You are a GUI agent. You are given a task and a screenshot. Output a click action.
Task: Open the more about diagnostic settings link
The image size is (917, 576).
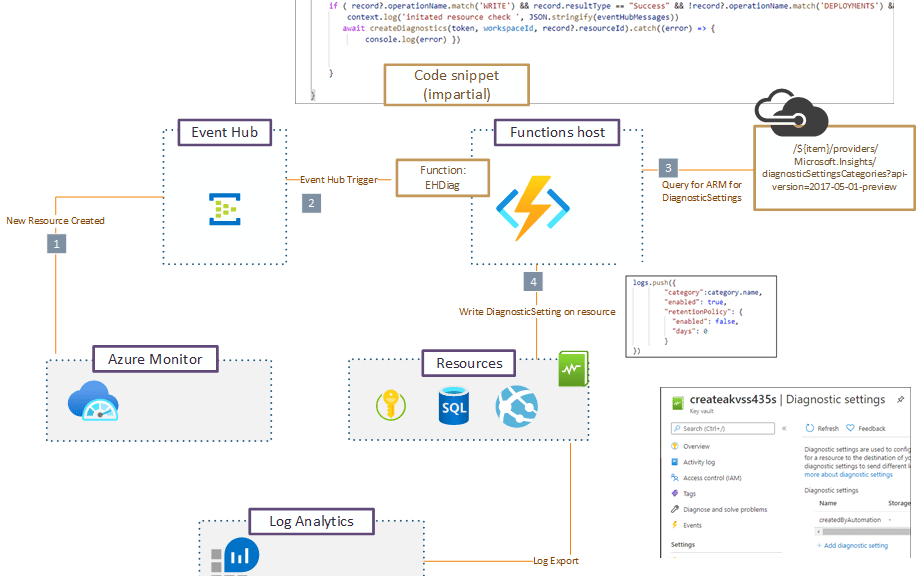click(848, 474)
